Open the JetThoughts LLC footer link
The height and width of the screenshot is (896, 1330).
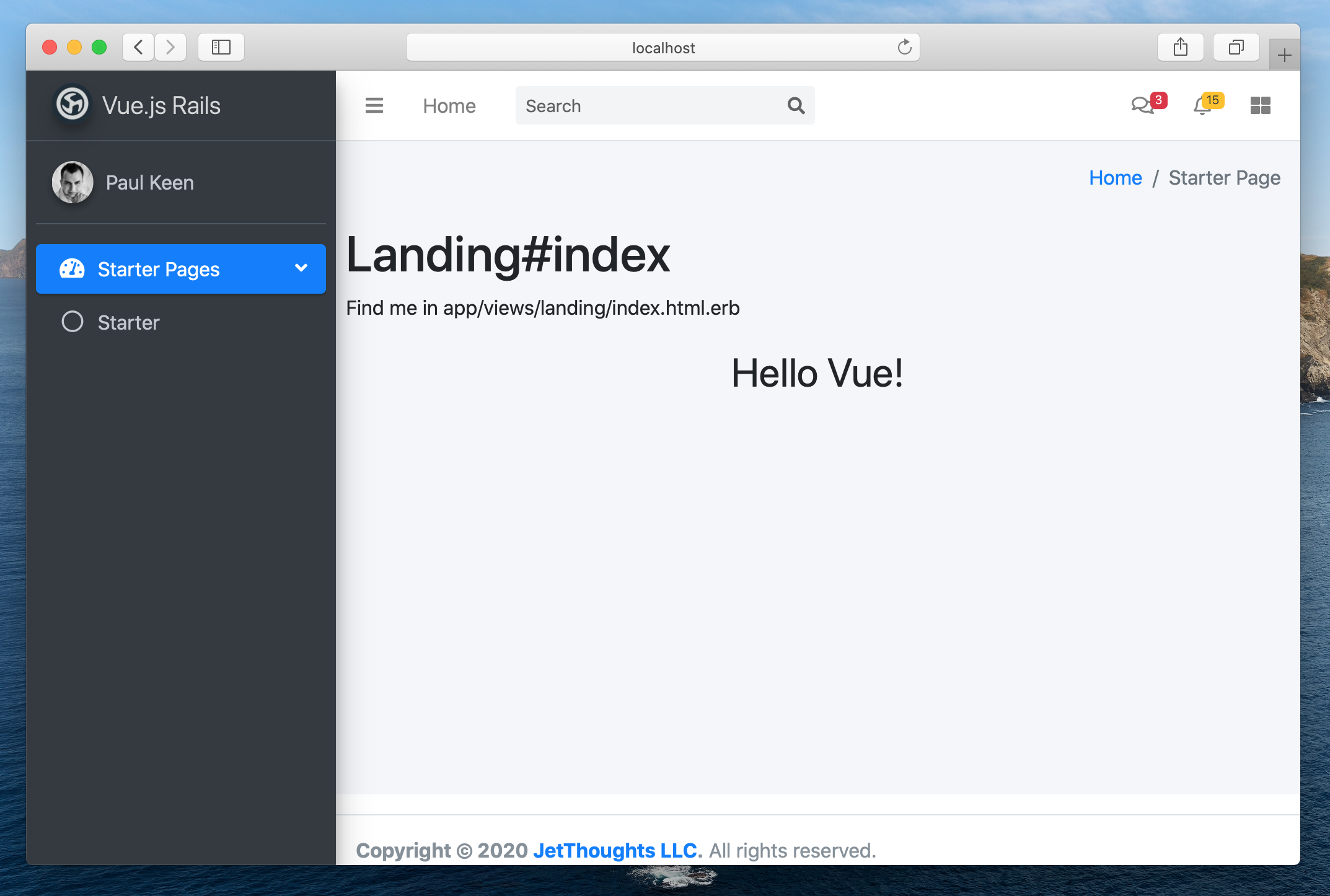tap(615, 850)
